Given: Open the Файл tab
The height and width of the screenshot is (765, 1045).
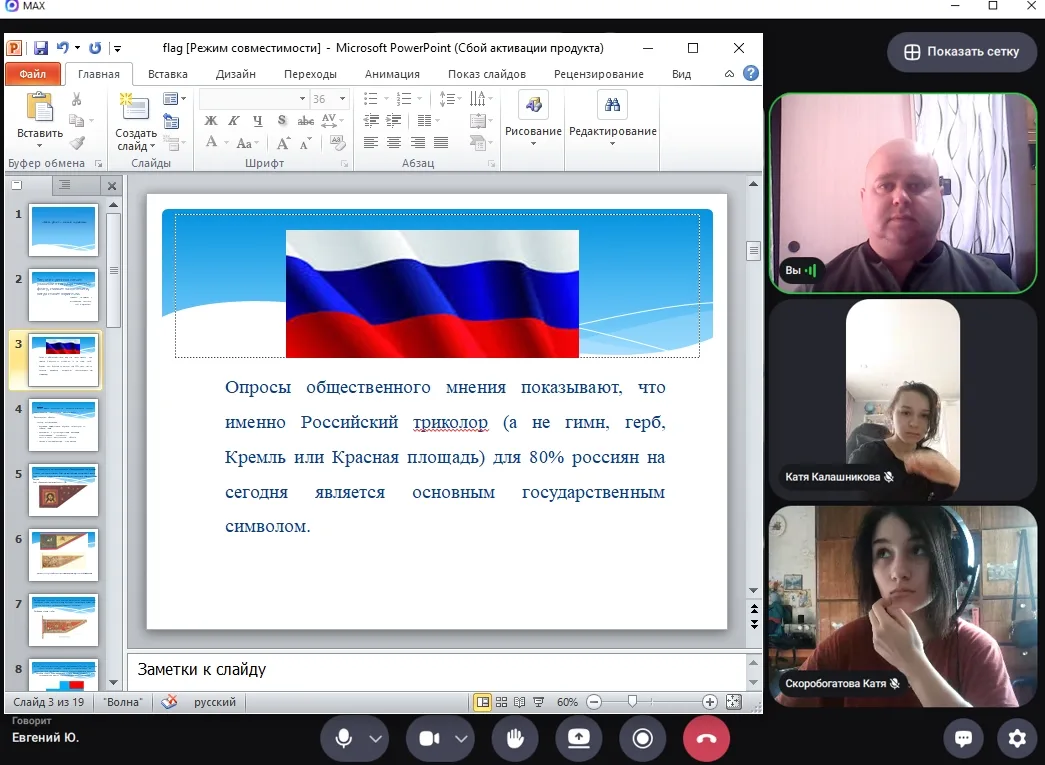Looking at the screenshot, I should point(33,73).
